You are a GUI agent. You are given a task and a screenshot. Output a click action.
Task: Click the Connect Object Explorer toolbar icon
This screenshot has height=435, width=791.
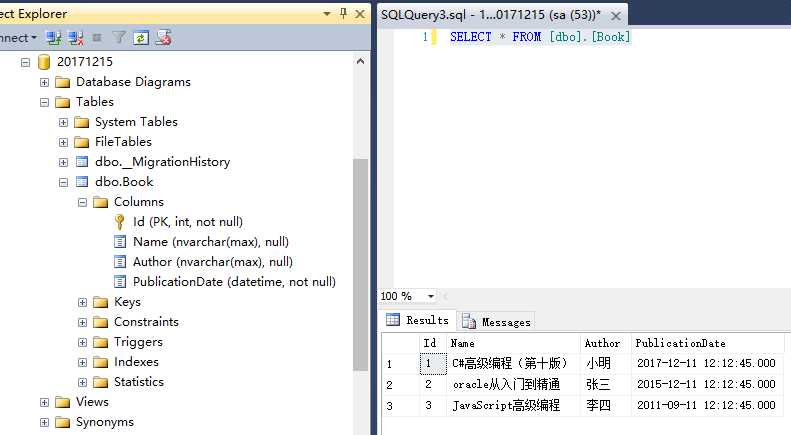[x=53, y=38]
